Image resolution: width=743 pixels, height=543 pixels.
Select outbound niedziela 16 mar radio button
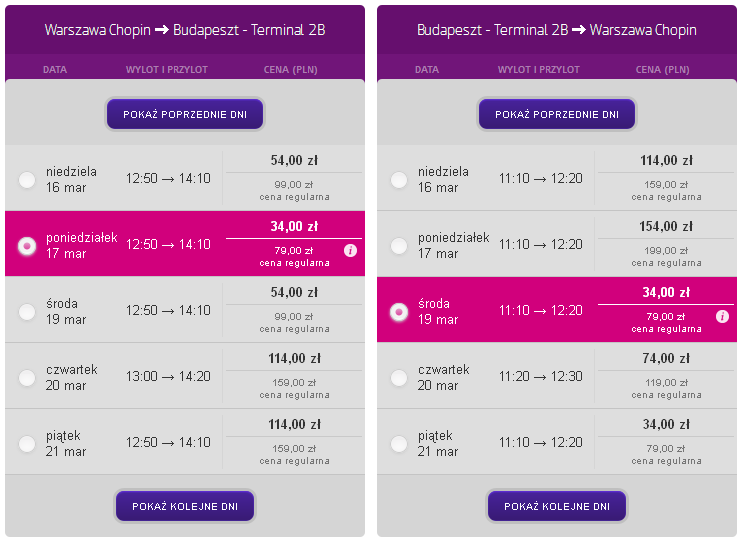(27, 180)
